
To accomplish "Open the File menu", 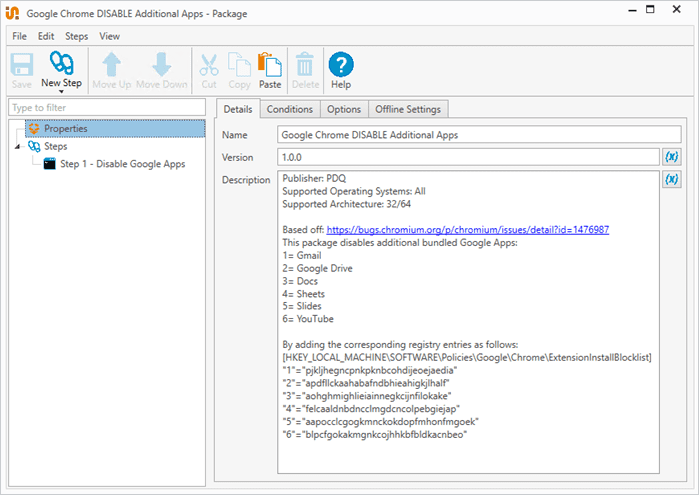I will [x=19, y=36].
